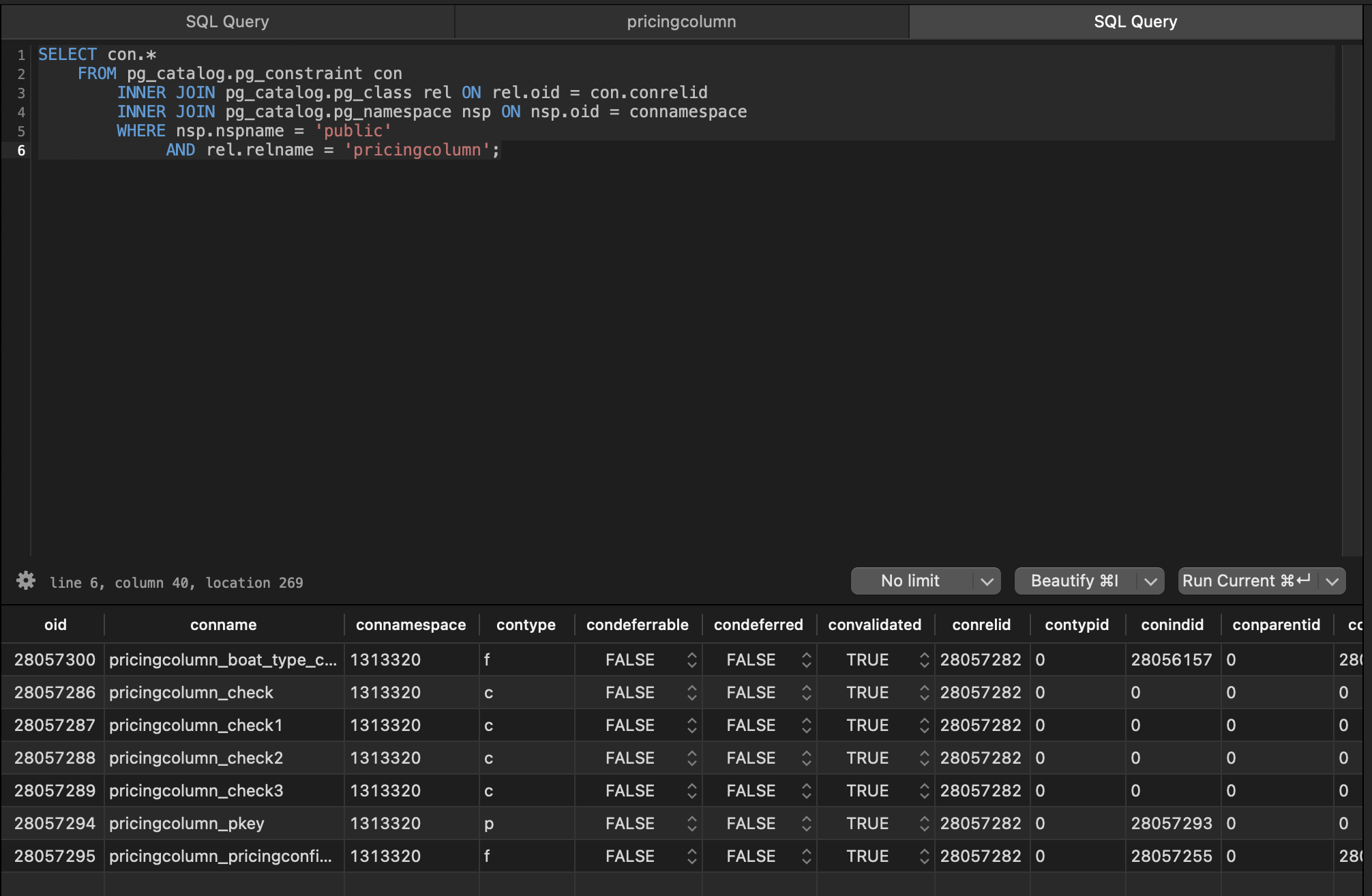The image size is (1372, 896).
Task: Click the cursor position status text
Action: (x=175, y=582)
